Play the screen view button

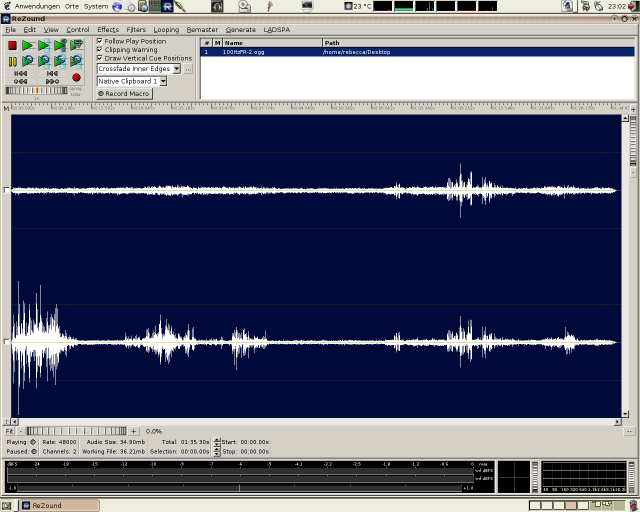tap(76, 45)
